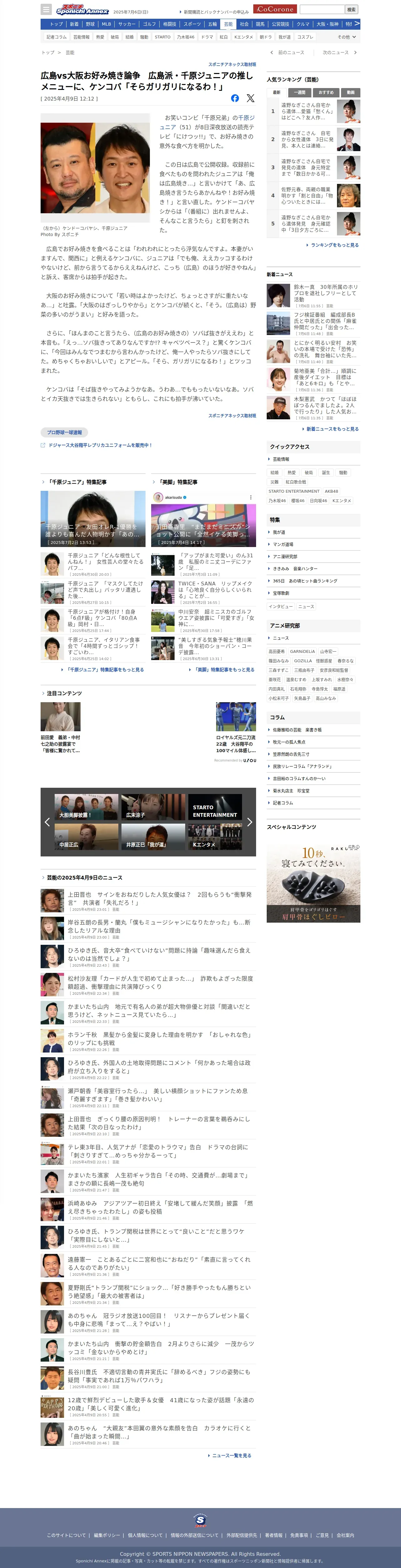Open 芸能 main navigation tab

228,24
